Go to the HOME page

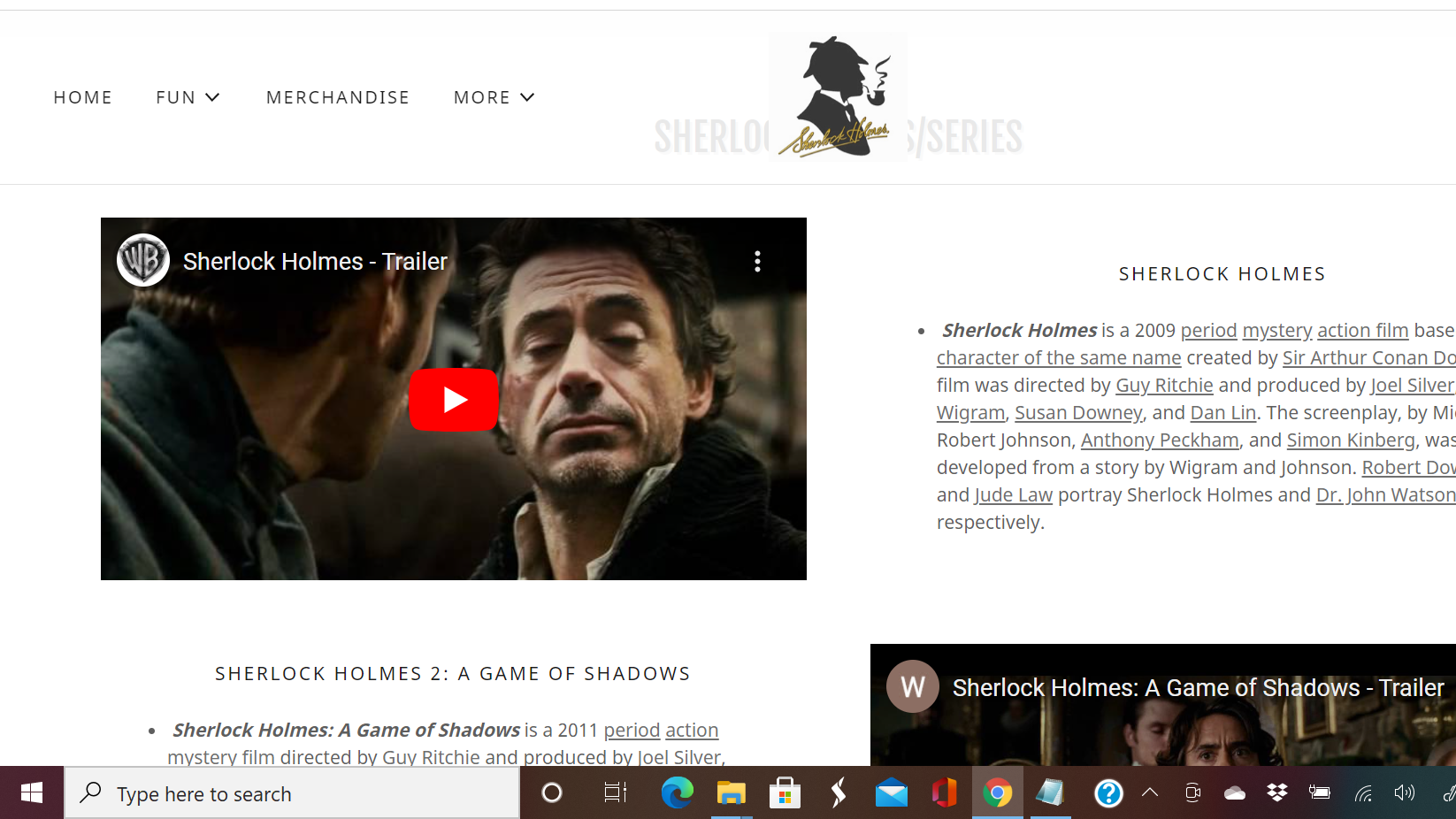pyautogui.click(x=83, y=97)
